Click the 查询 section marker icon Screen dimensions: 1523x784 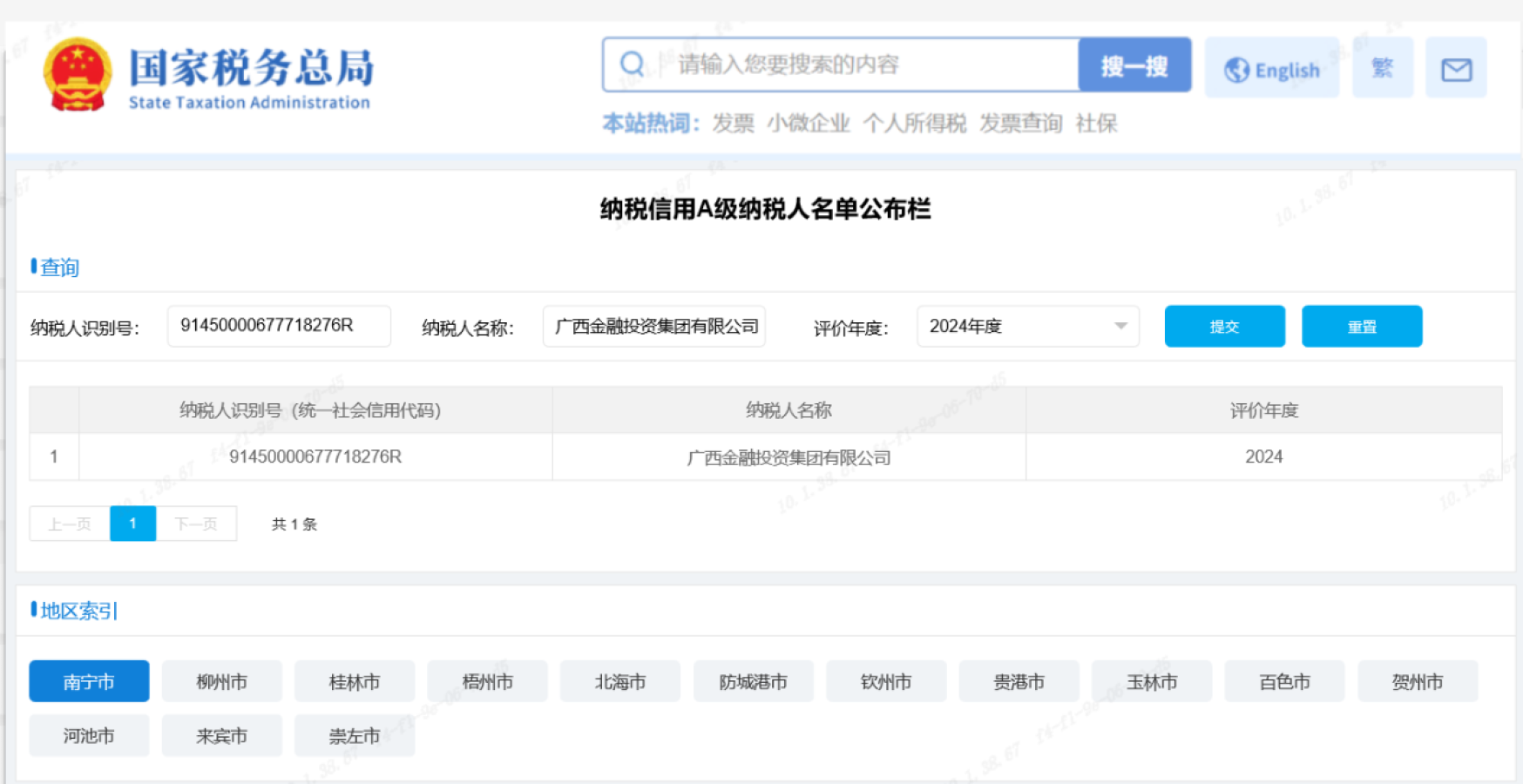click(35, 267)
